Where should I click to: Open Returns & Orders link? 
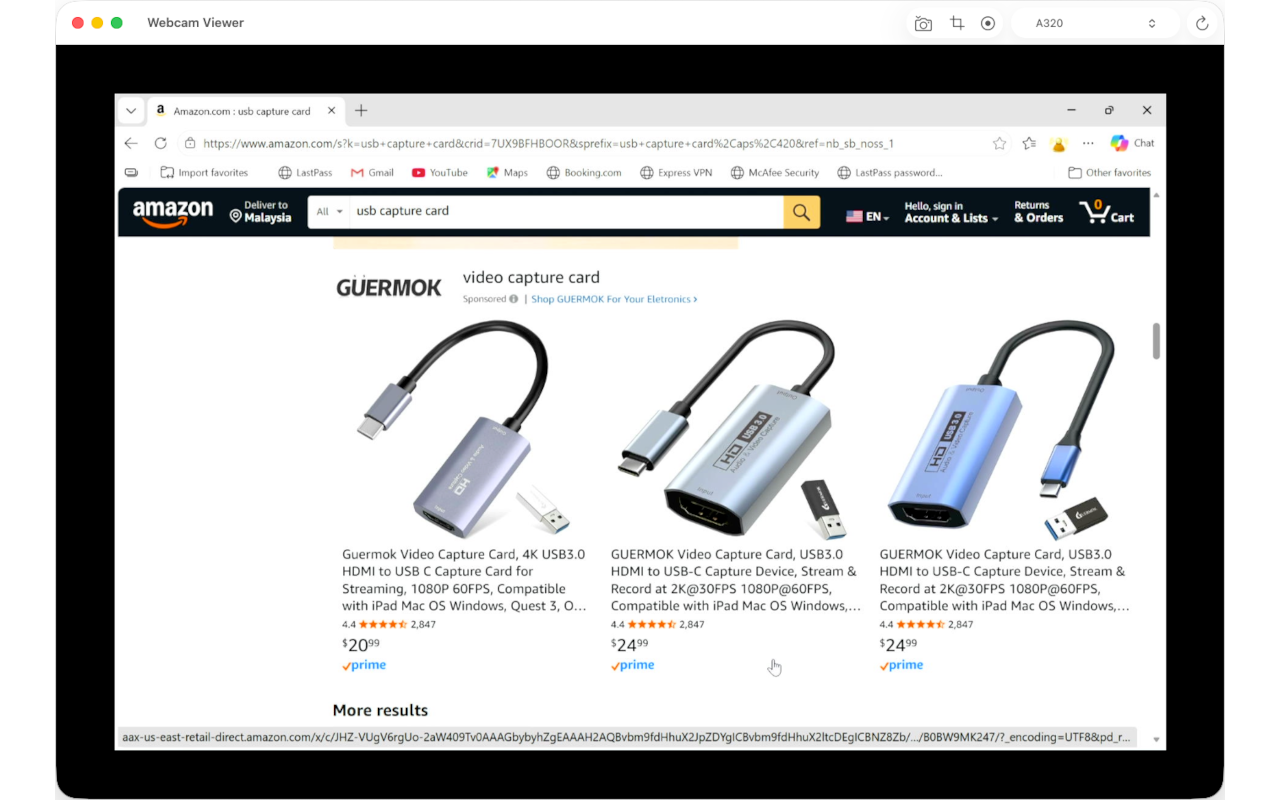(1038, 212)
